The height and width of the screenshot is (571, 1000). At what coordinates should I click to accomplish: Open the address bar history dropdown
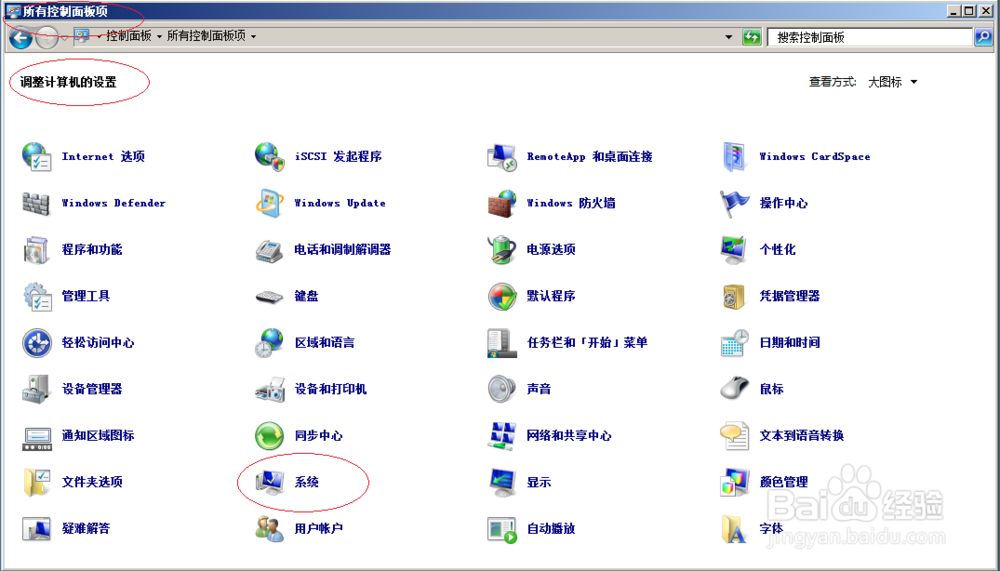click(x=728, y=37)
